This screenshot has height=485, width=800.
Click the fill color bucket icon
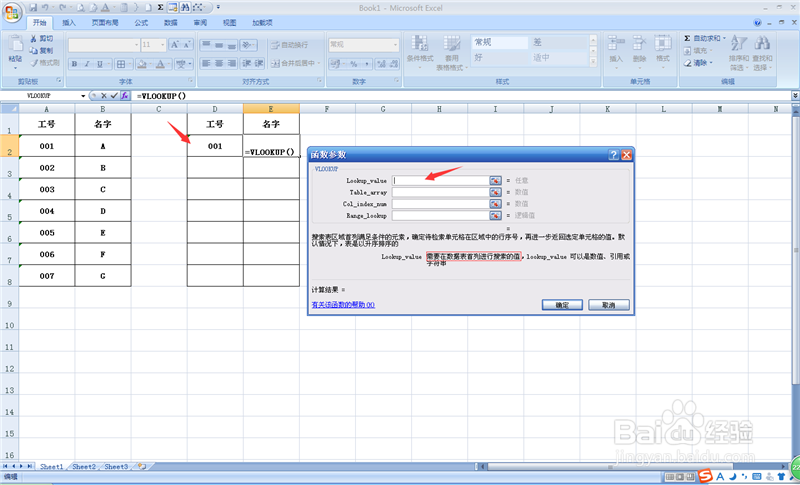coord(142,64)
